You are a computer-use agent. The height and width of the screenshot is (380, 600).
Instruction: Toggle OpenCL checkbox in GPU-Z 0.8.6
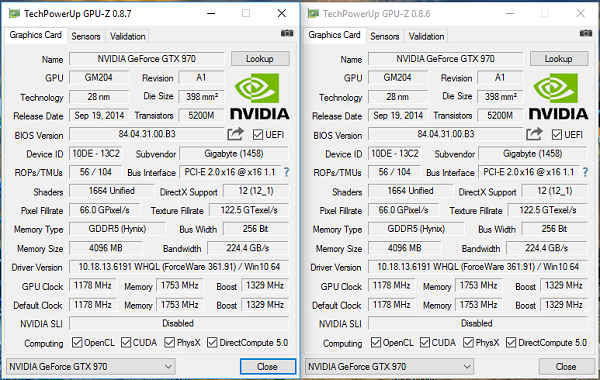[x=376, y=342]
